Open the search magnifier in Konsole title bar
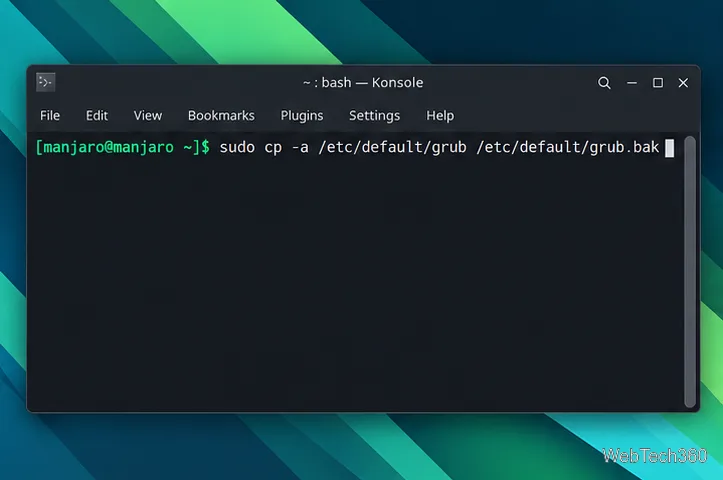 [604, 83]
